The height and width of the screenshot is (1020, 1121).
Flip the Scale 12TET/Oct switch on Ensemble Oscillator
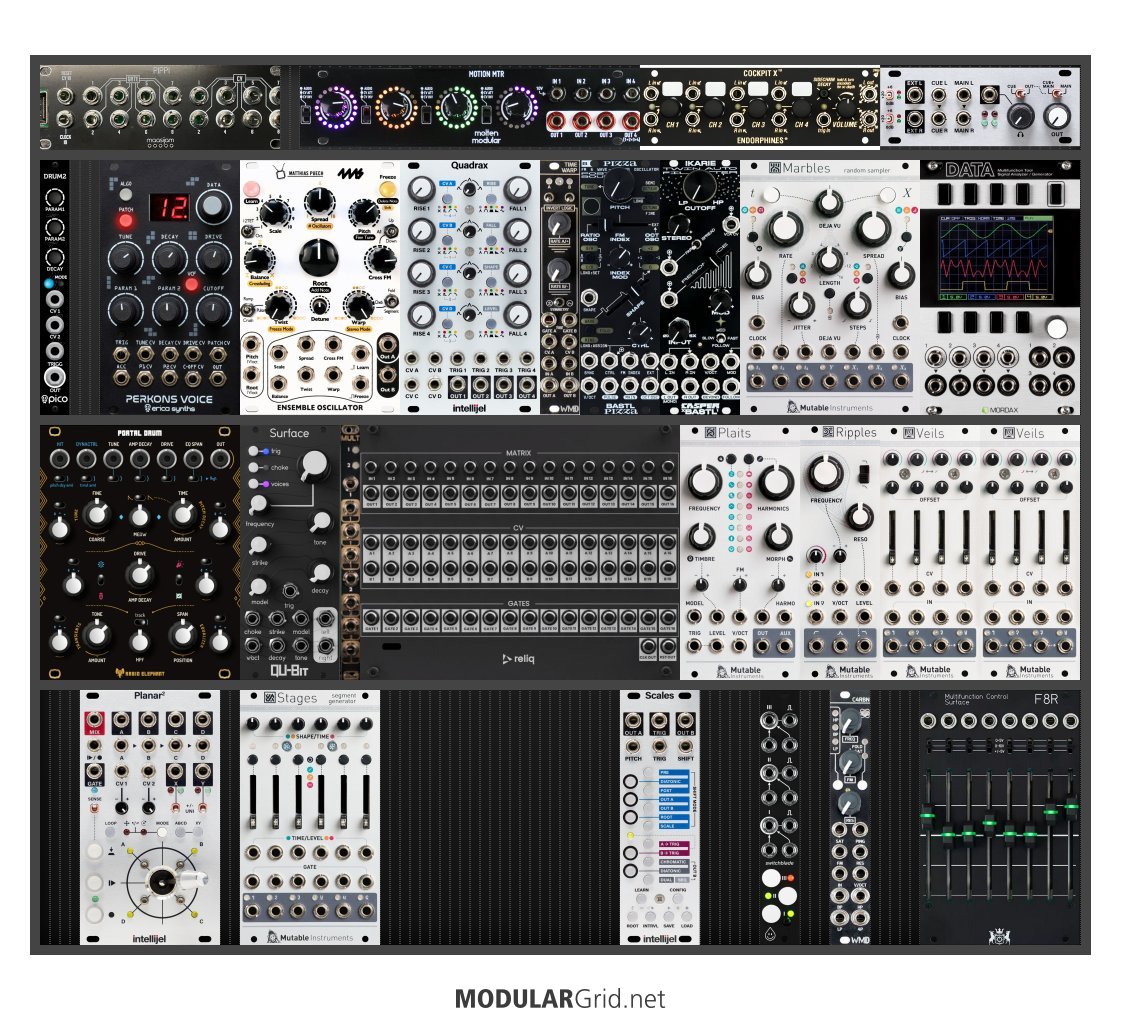(248, 230)
